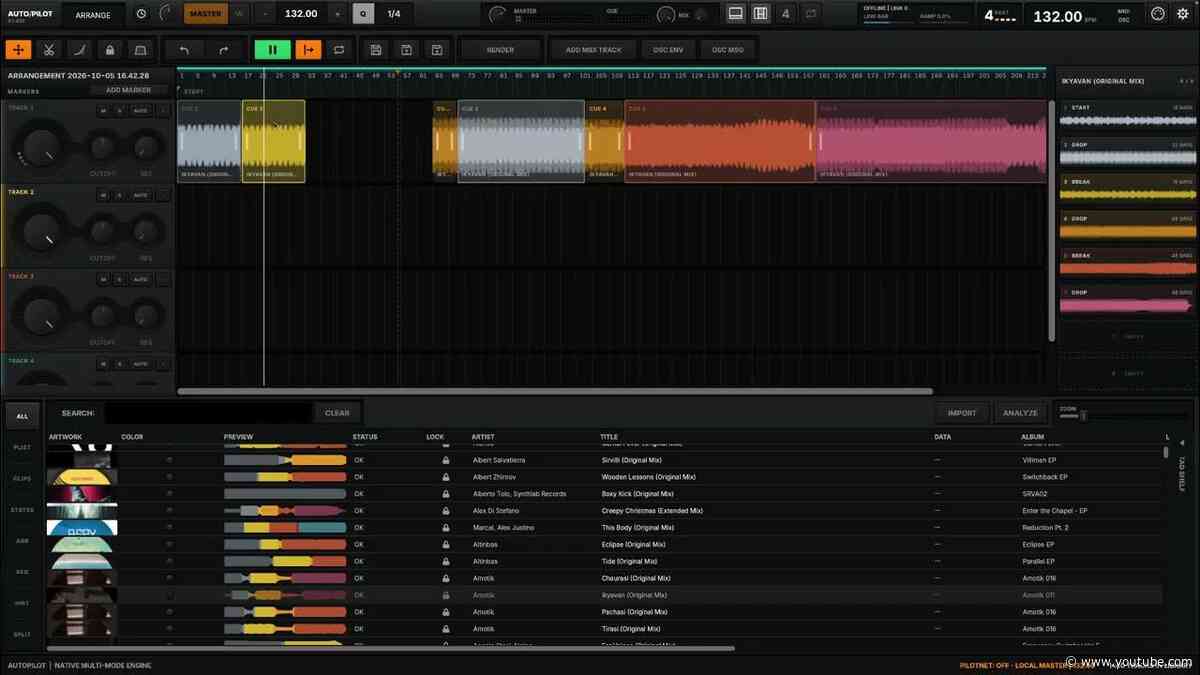
Task: Click the first save disk icon
Action: click(375, 50)
